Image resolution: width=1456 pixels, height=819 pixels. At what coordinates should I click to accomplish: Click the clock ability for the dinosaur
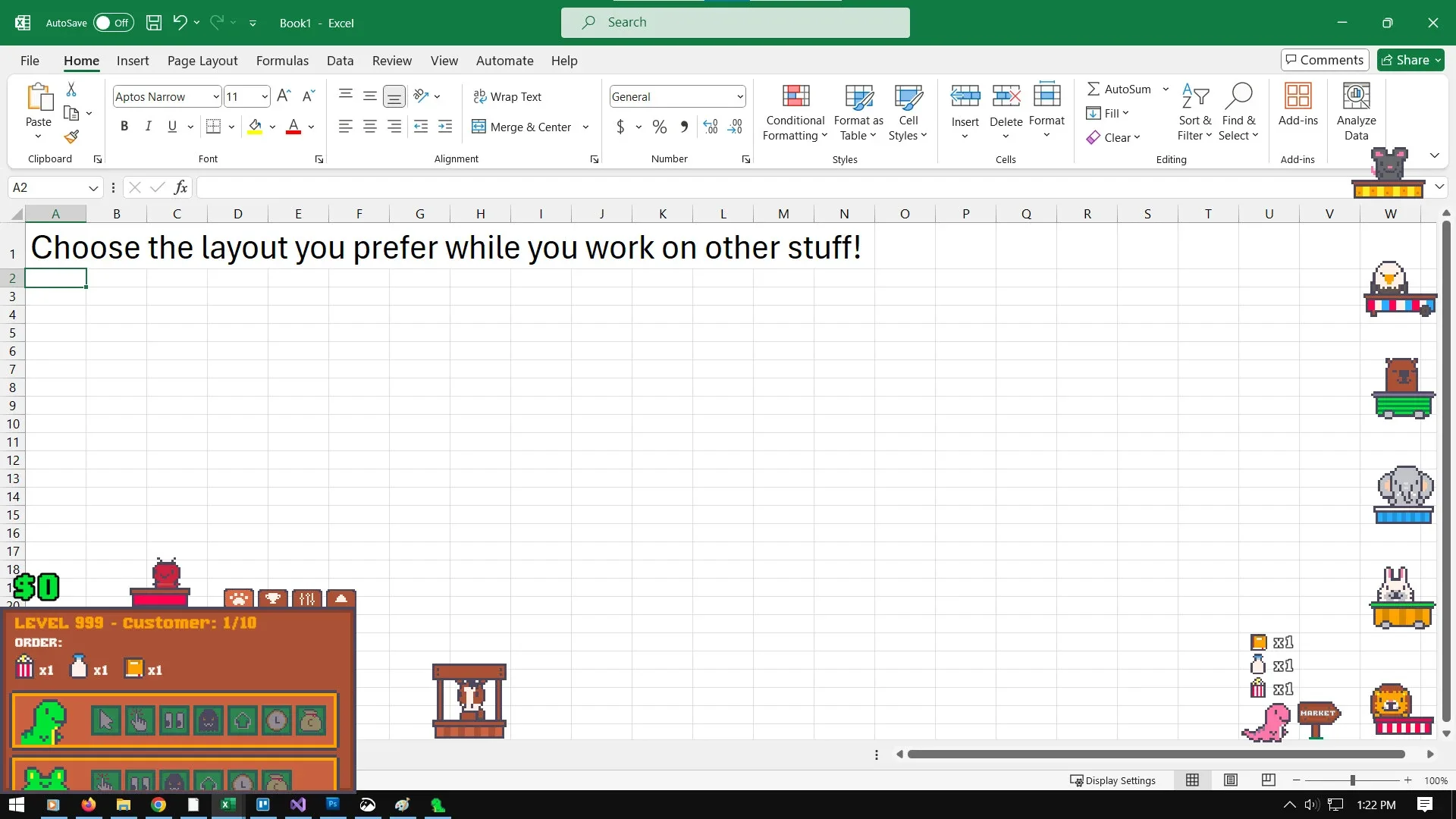(x=277, y=720)
